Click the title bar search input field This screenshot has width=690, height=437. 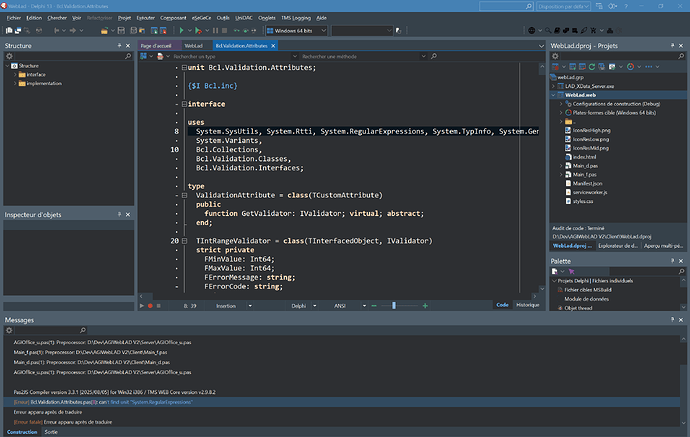tap(506, 6)
